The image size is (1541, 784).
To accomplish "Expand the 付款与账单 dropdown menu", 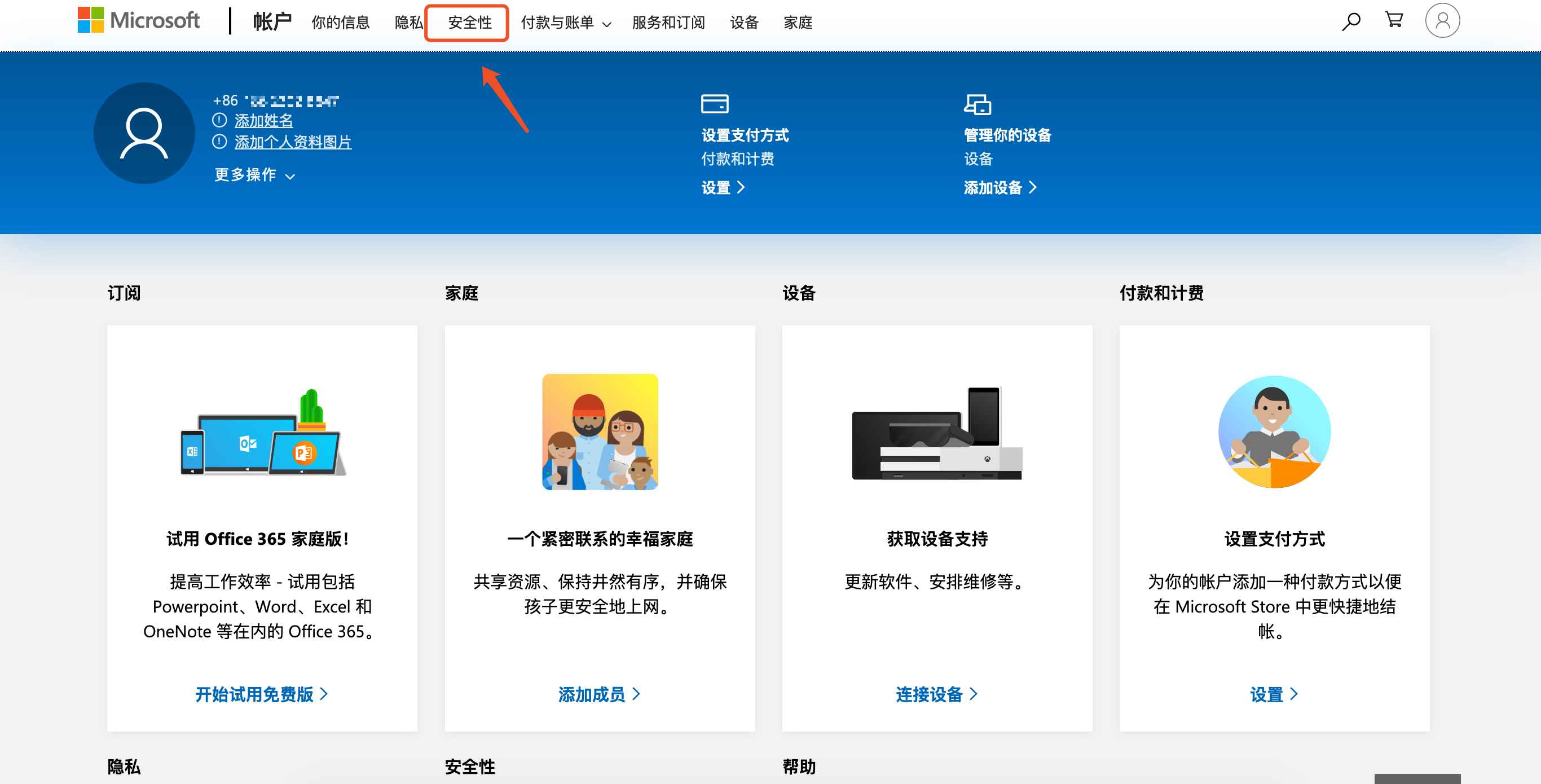I will coord(565,23).
